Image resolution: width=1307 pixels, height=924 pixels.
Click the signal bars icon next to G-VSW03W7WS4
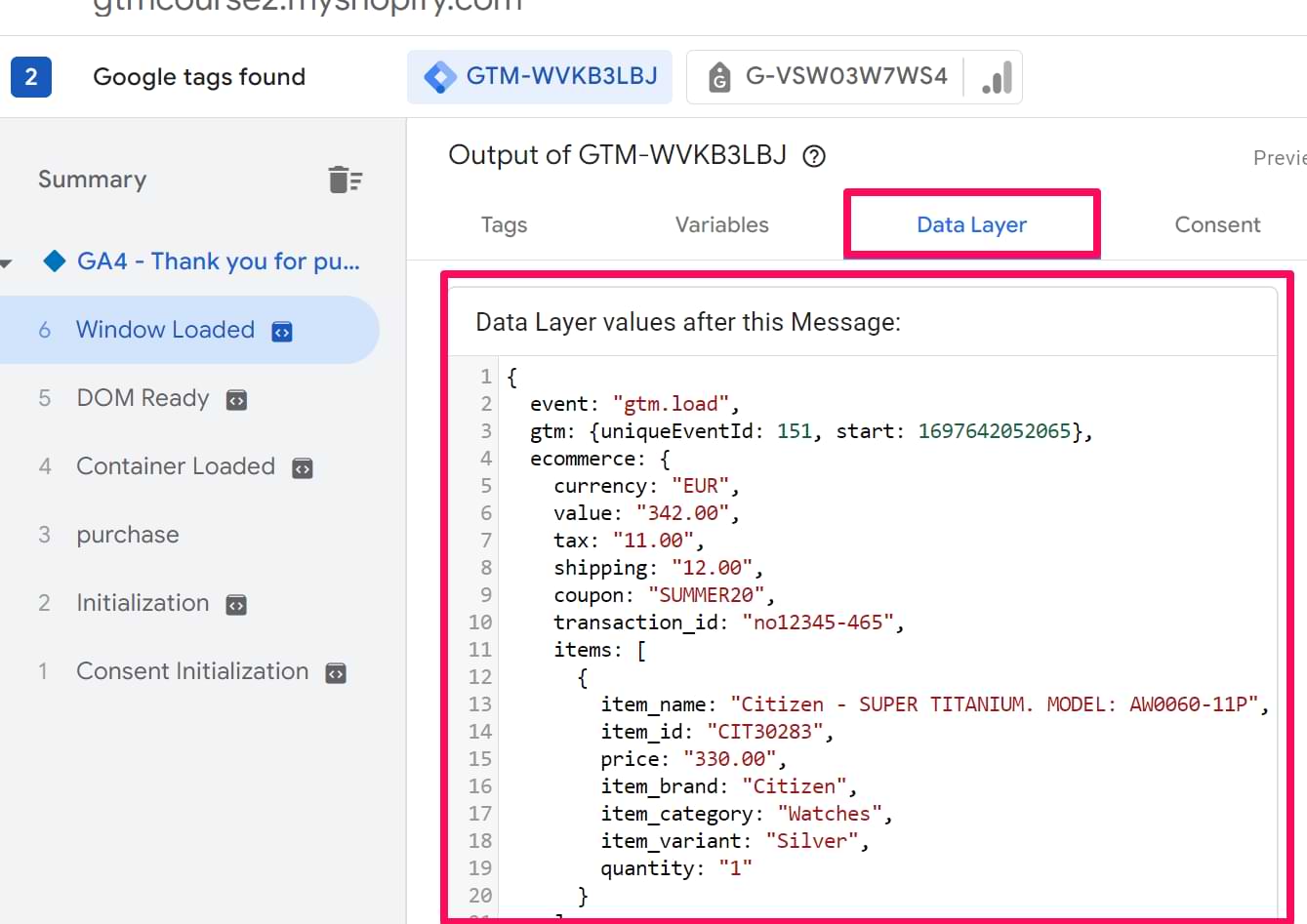(997, 77)
